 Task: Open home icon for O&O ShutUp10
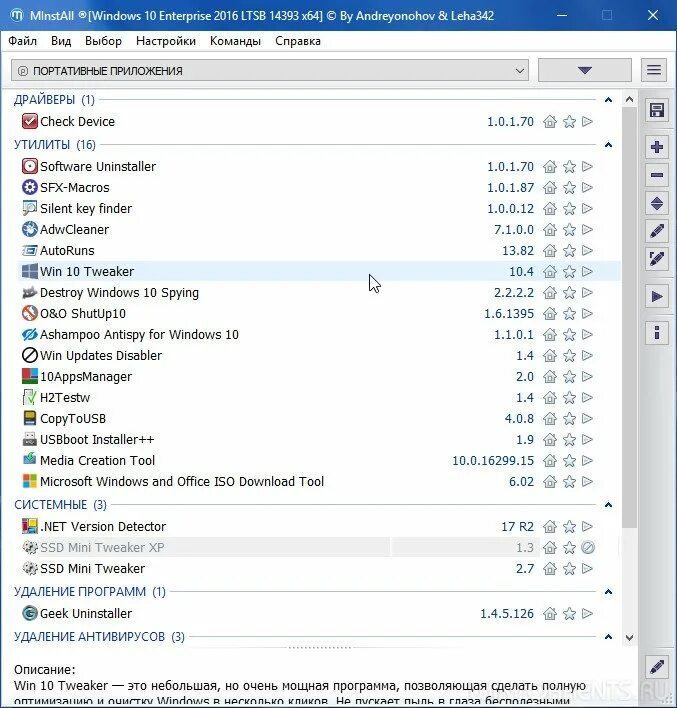point(550,313)
